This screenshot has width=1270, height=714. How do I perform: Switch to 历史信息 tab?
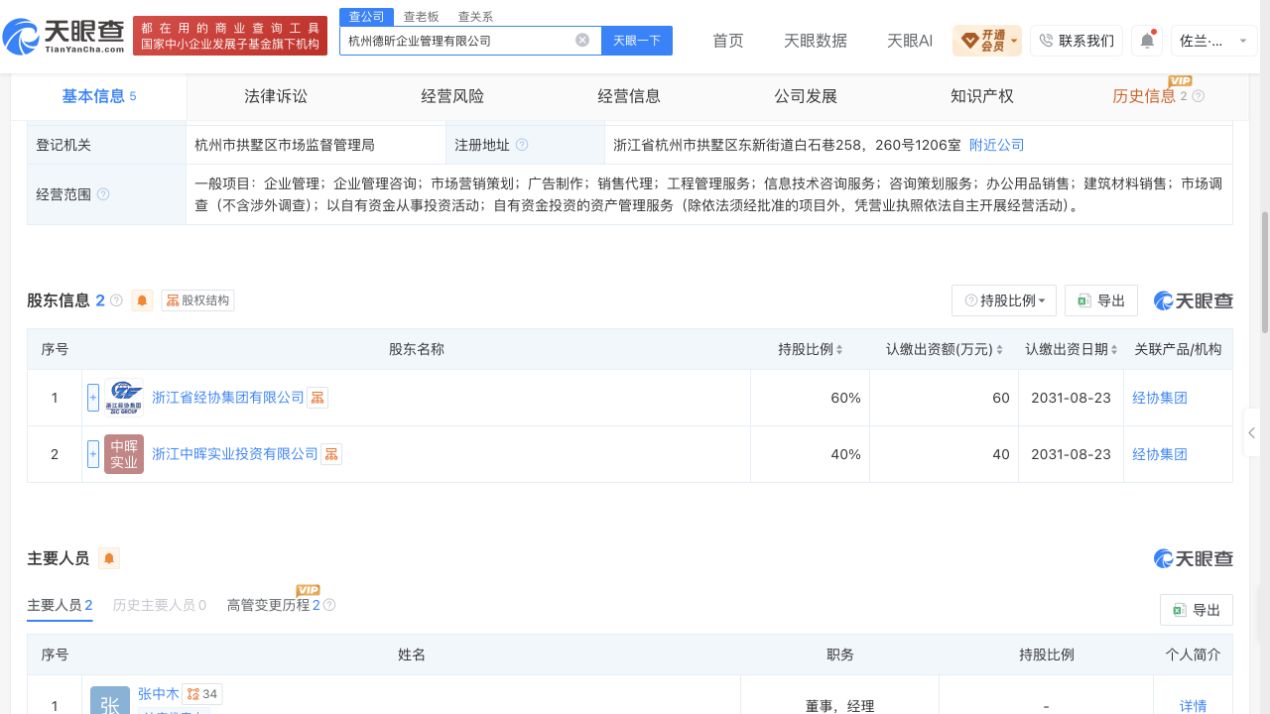[1144, 96]
